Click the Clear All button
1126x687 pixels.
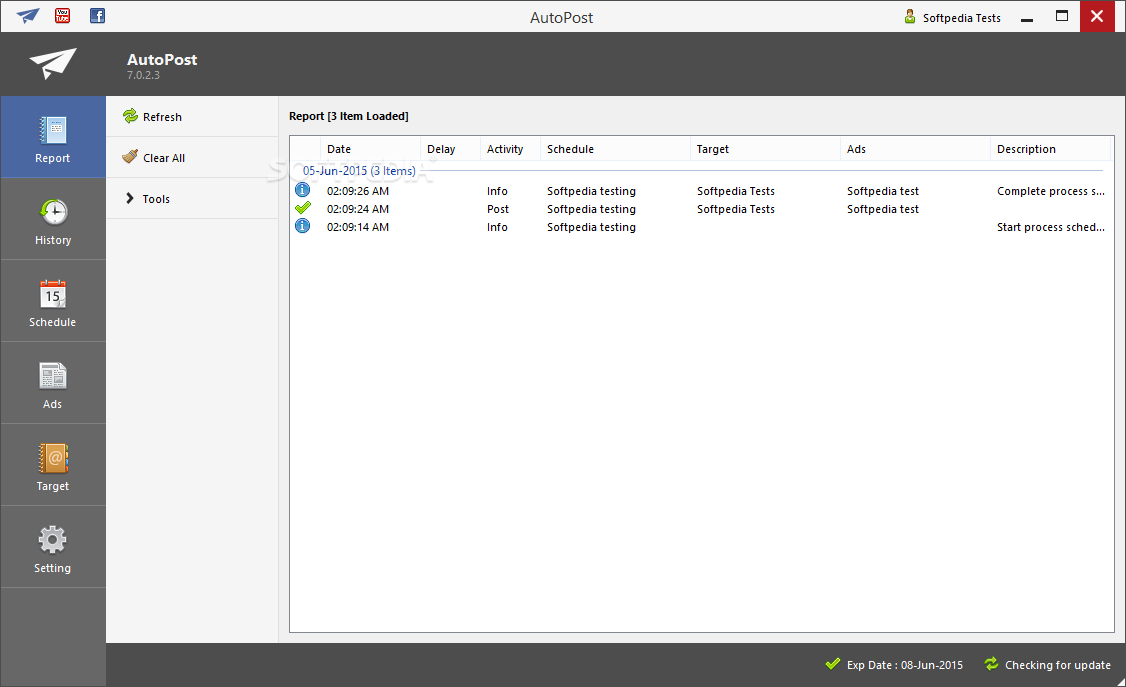192,157
